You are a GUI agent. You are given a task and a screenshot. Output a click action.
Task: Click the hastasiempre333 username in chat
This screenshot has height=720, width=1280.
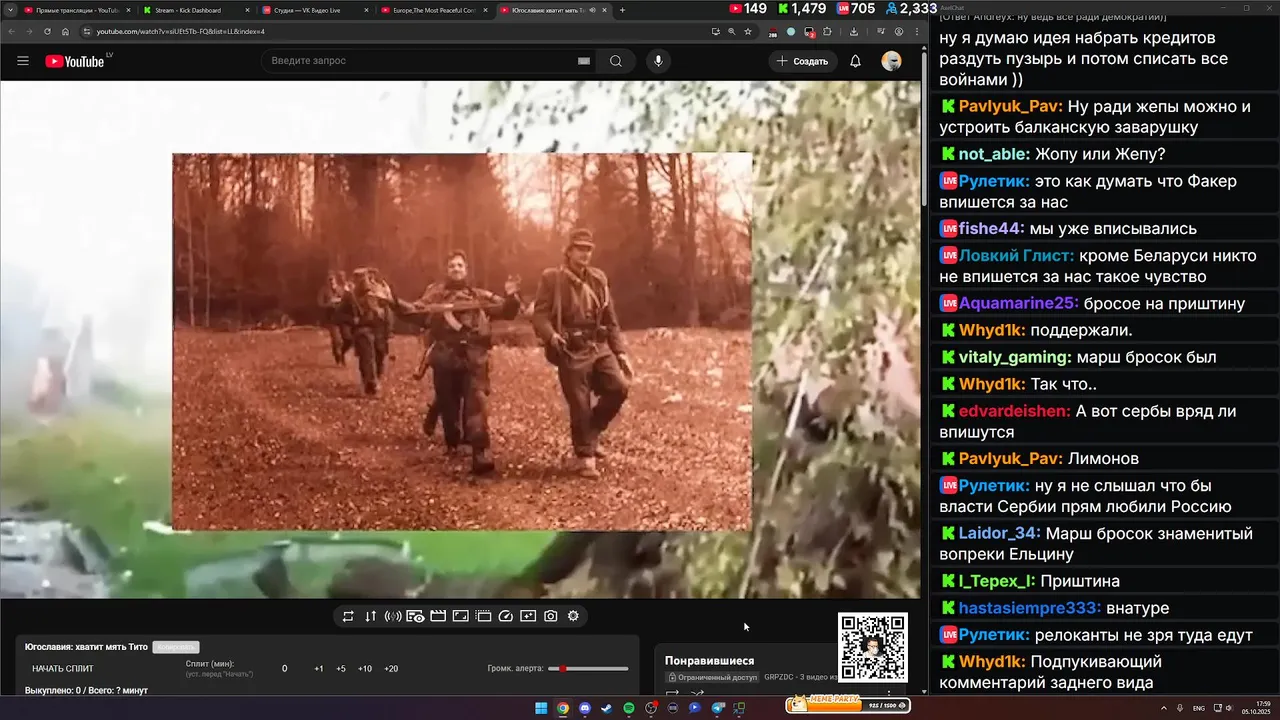[x=1030, y=608]
